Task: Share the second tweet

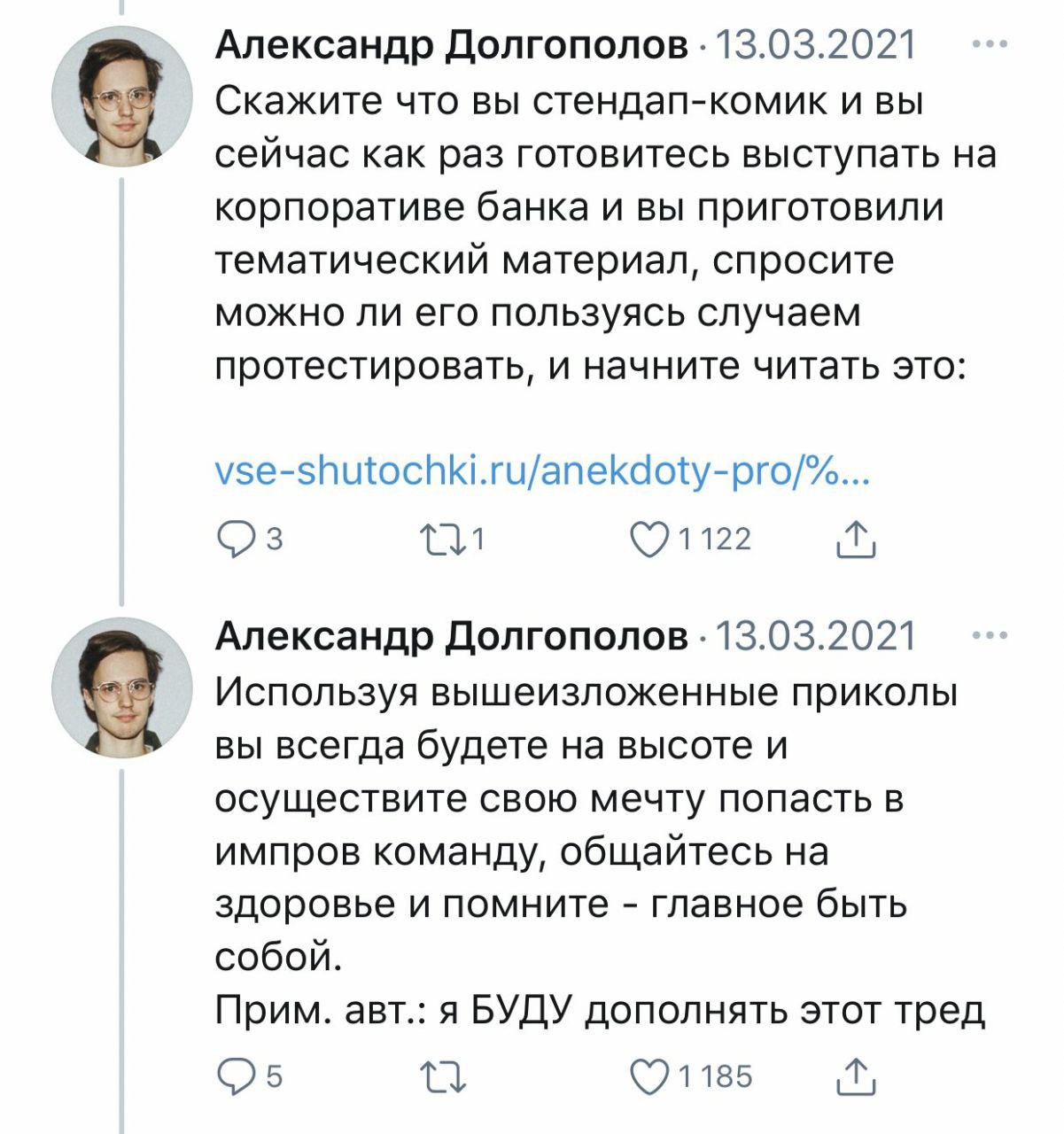Action: [856, 1076]
